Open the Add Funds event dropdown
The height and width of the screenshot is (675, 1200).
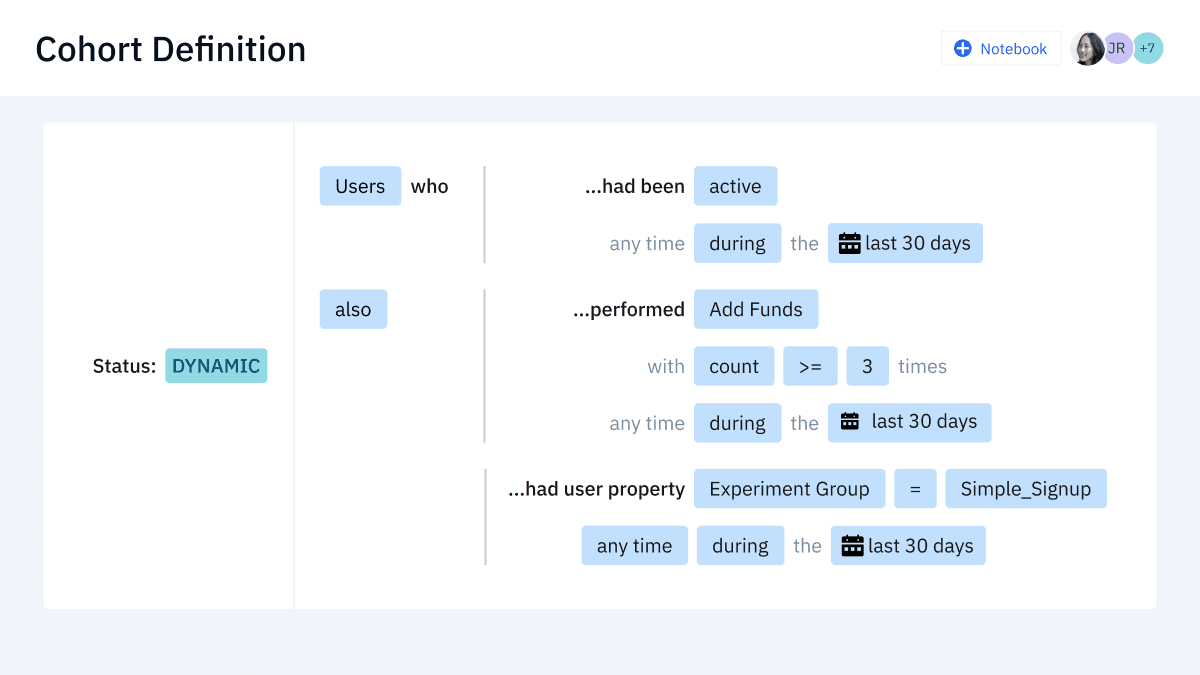[755, 309]
